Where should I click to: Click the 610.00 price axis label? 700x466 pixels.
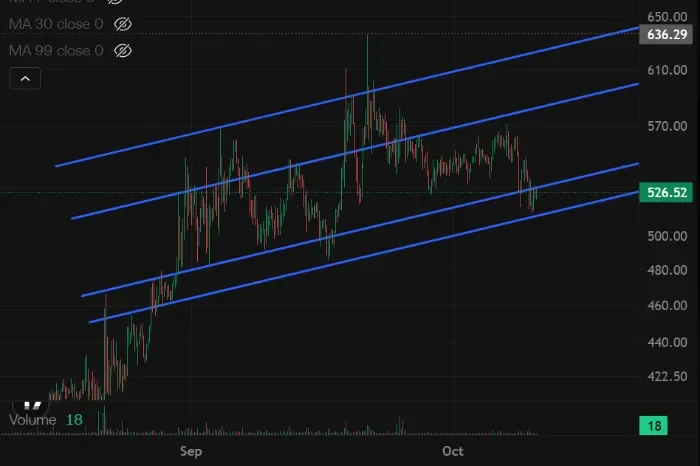(667, 70)
